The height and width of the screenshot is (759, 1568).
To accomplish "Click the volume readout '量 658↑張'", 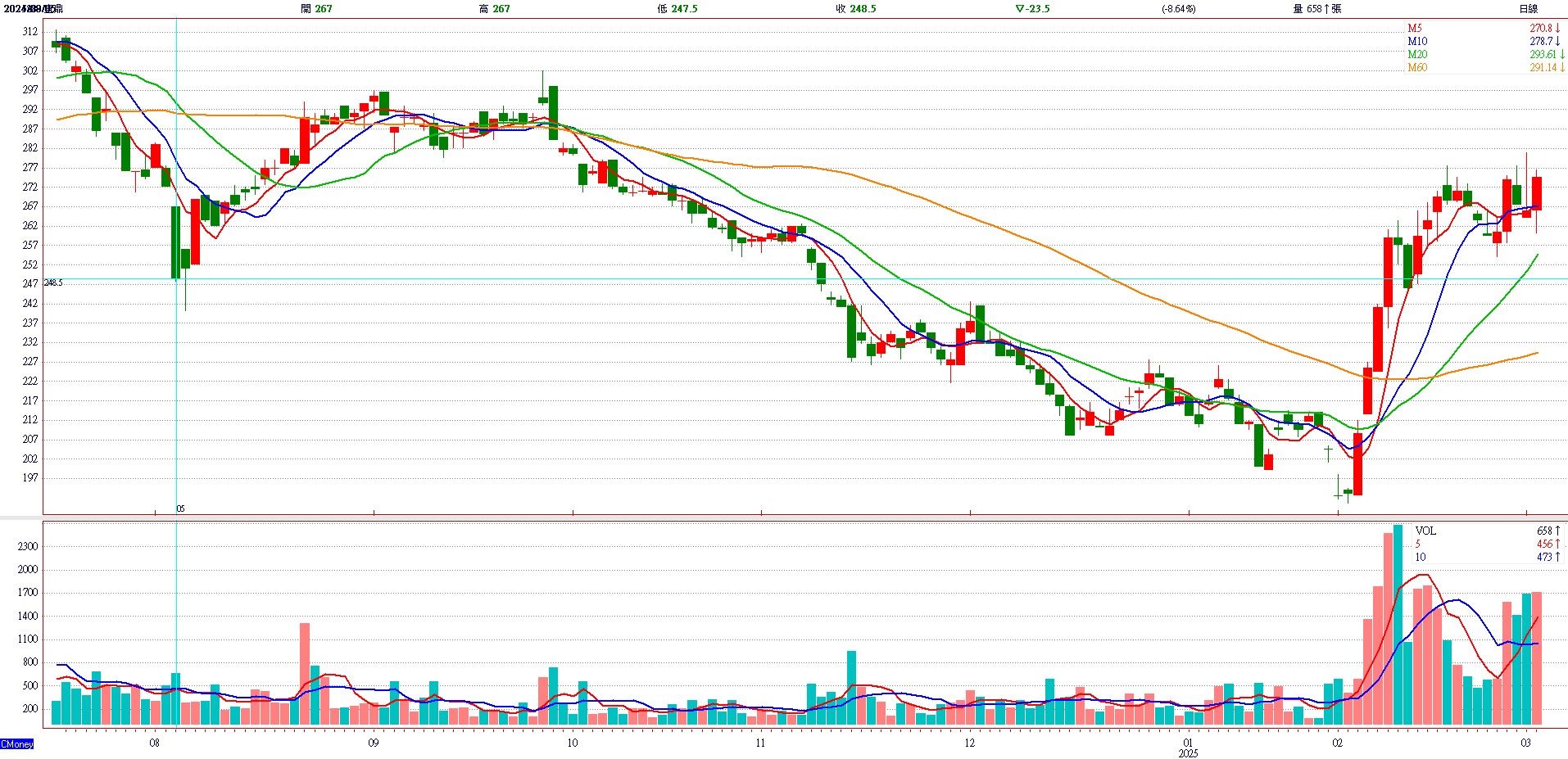I will 1317,9.
